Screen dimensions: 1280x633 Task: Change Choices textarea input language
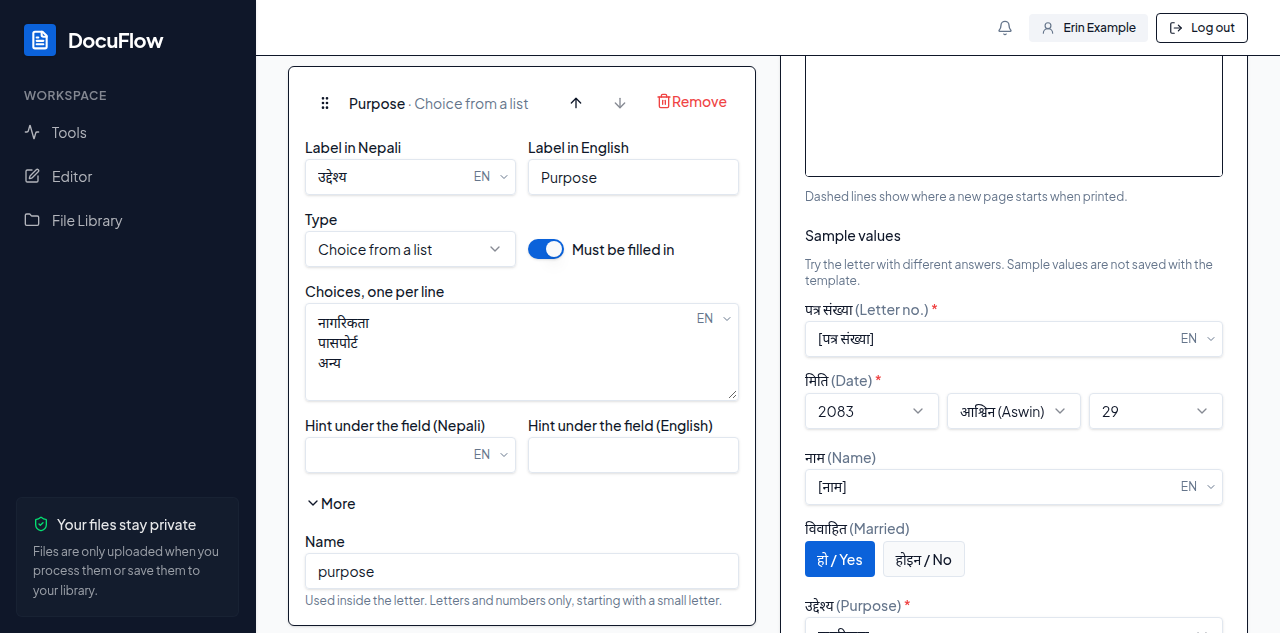[715, 319]
